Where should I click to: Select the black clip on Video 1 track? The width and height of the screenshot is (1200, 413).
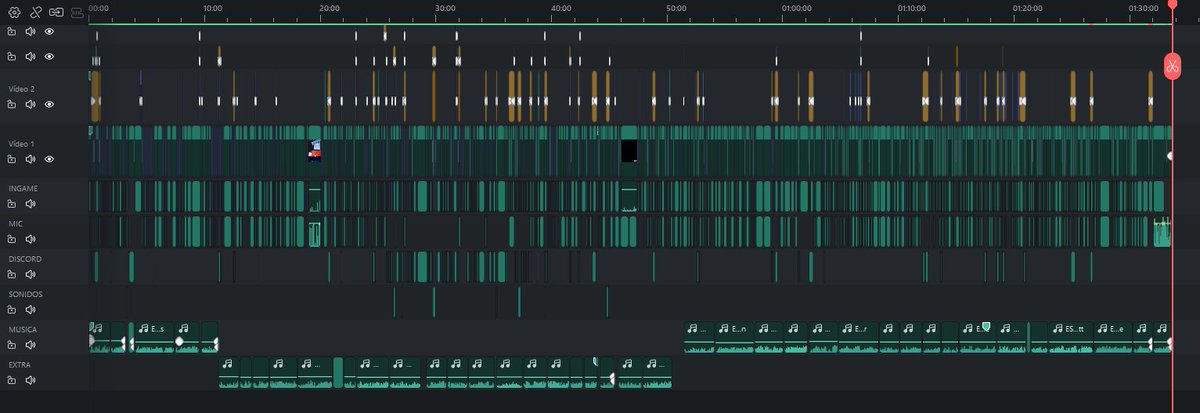click(x=629, y=151)
